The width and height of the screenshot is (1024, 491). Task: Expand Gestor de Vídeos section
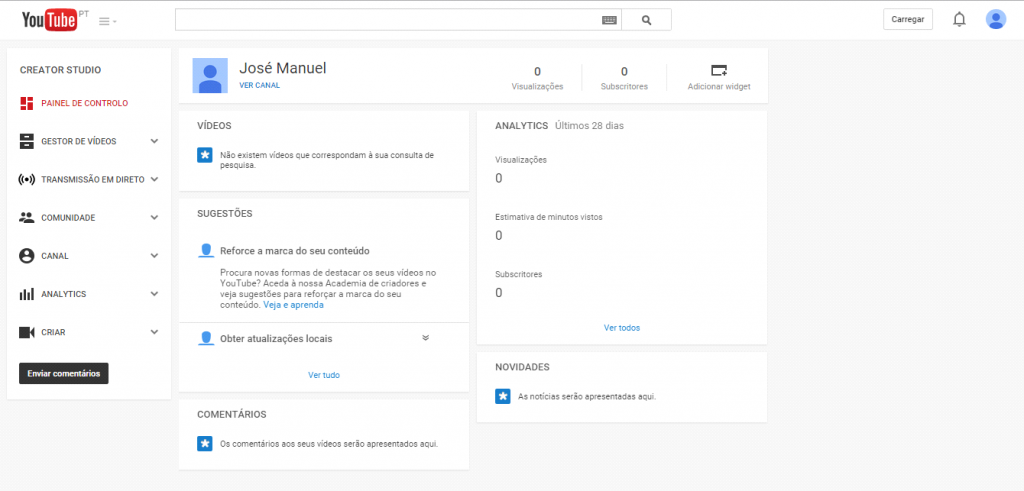(154, 141)
